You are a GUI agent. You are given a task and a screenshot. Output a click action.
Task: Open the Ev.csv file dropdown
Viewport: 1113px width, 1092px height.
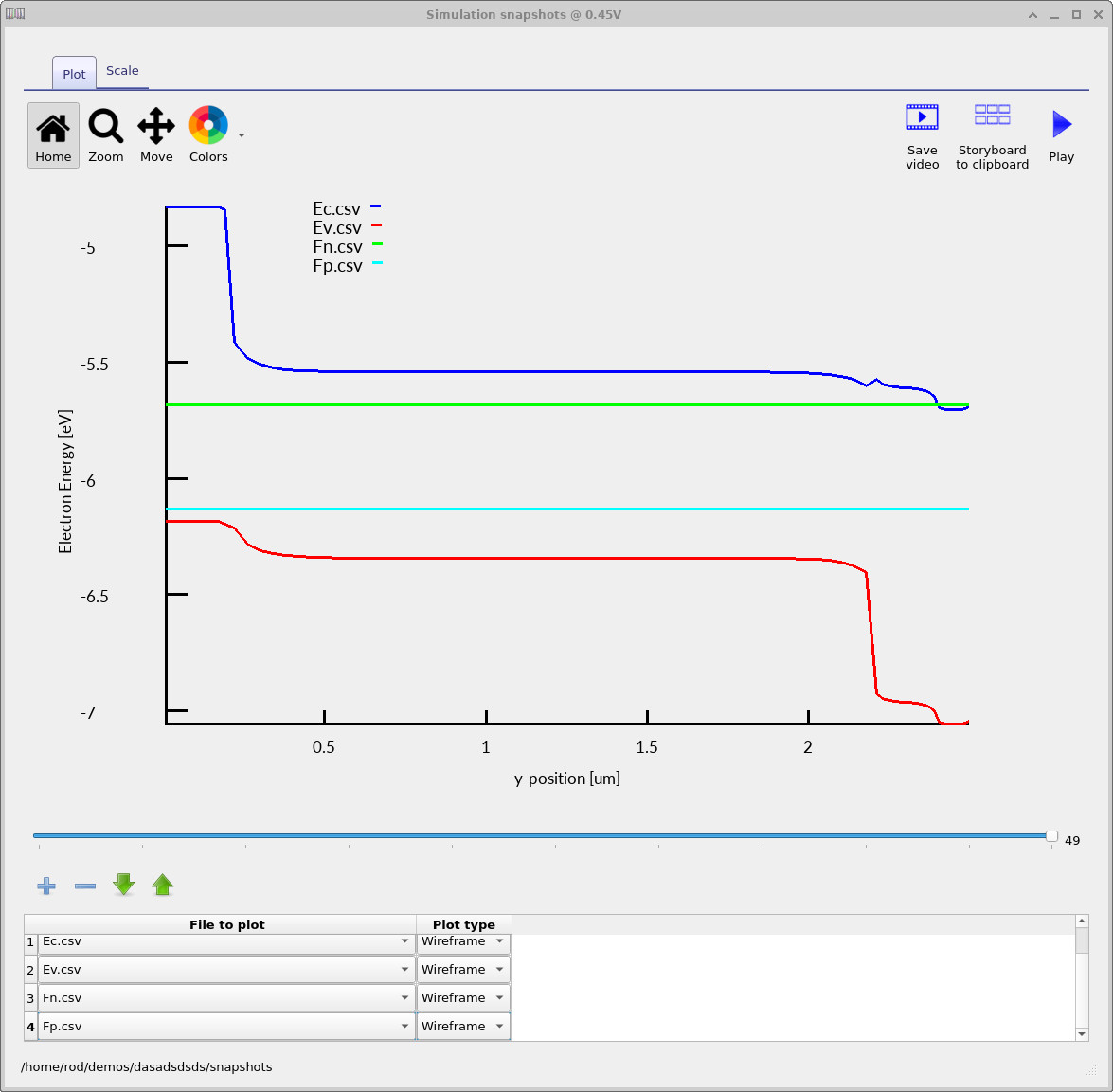pyautogui.click(x=226, y=969)
